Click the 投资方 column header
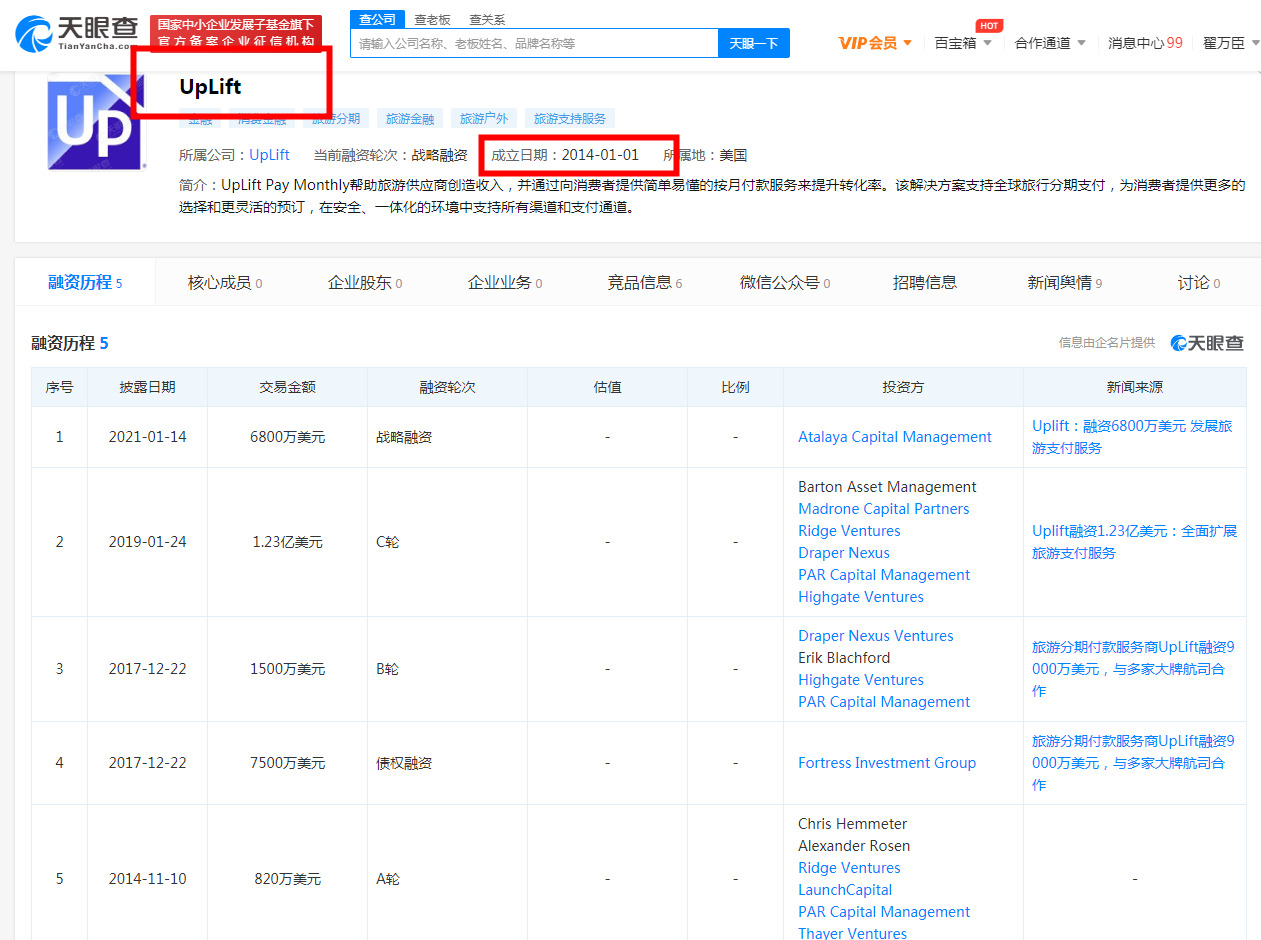Screen dimensions: 1261x940 coord(903,387)
